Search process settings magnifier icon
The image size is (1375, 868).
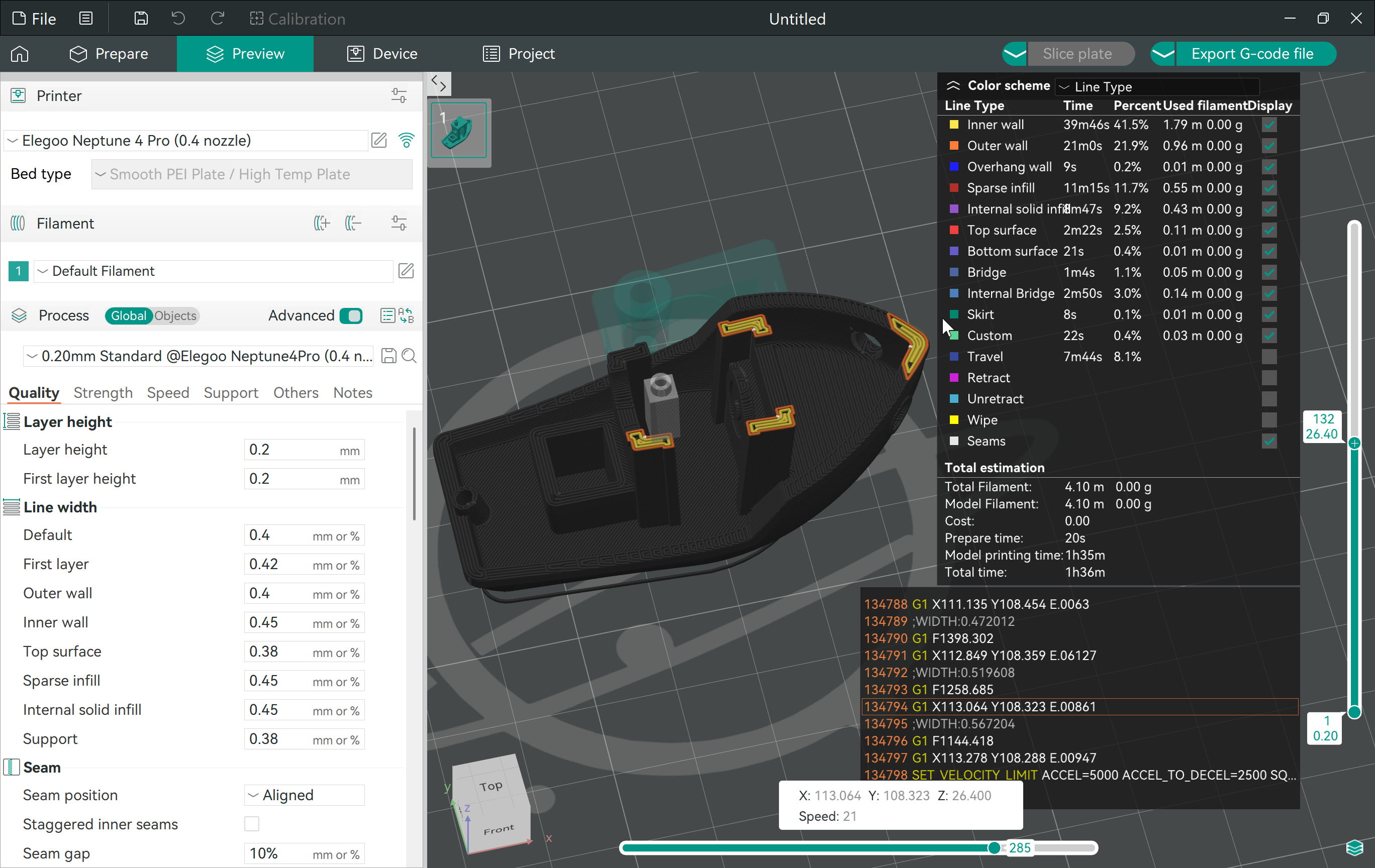[x=409, y=356]
